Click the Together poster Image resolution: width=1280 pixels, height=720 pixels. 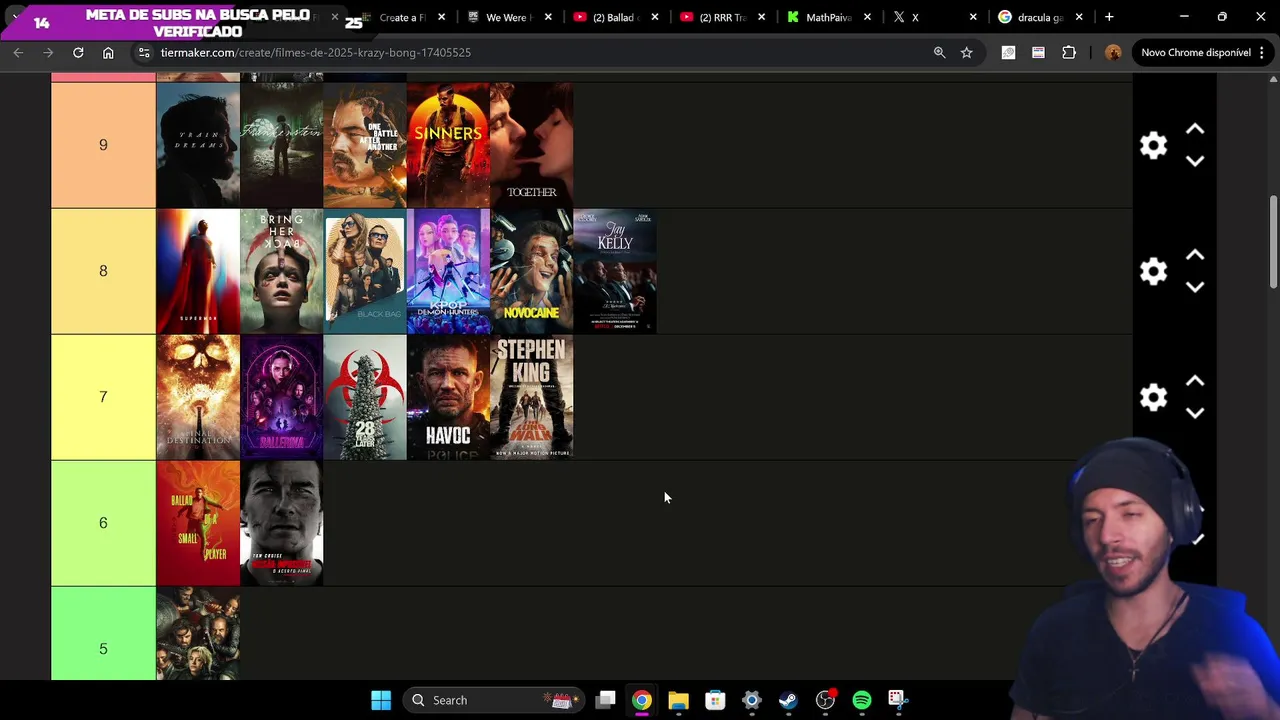tap(531, 145)
